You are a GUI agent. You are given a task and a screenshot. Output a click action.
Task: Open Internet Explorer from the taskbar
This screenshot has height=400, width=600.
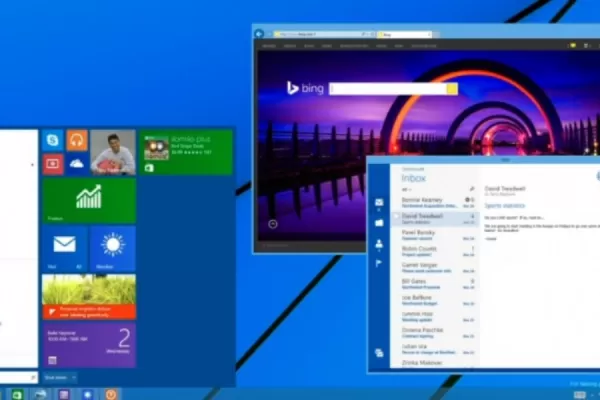(x=40, y=394)
